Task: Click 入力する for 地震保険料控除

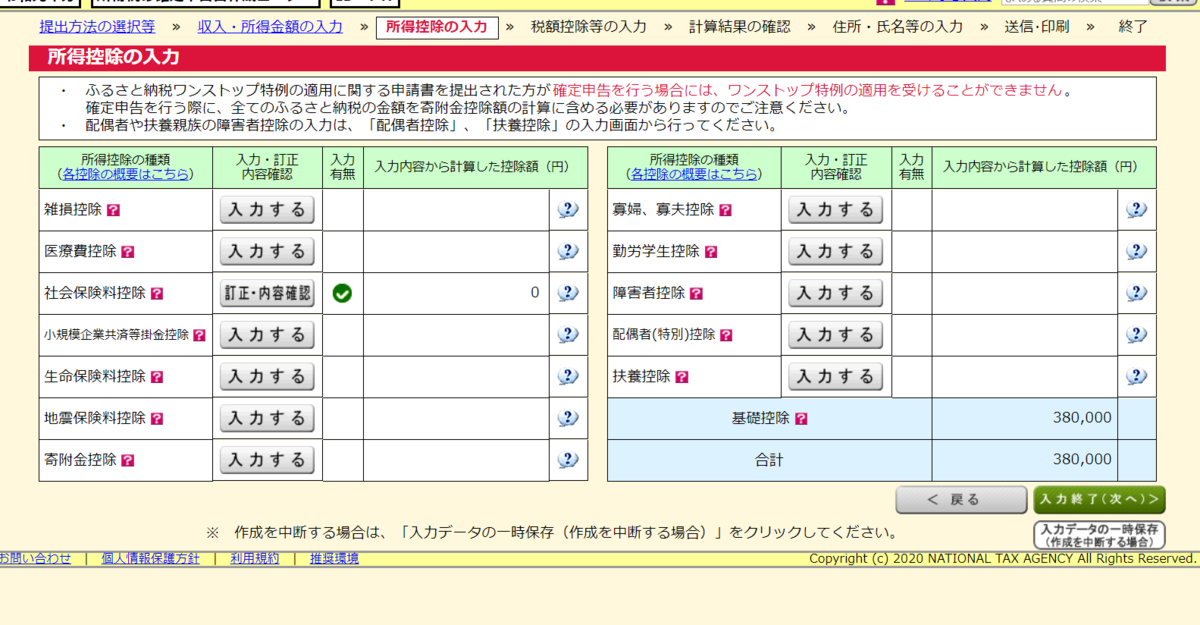Action: [x=267, y=418]
